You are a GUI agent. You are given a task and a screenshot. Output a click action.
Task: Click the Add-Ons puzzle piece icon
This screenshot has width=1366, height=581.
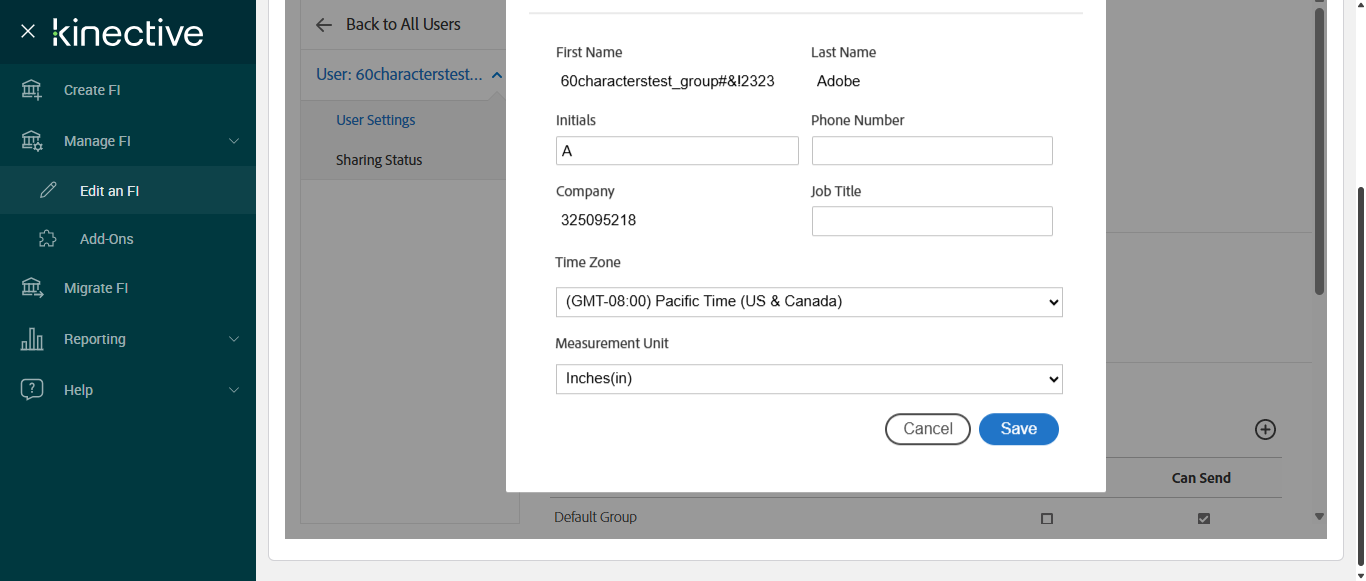pos(47,239)
